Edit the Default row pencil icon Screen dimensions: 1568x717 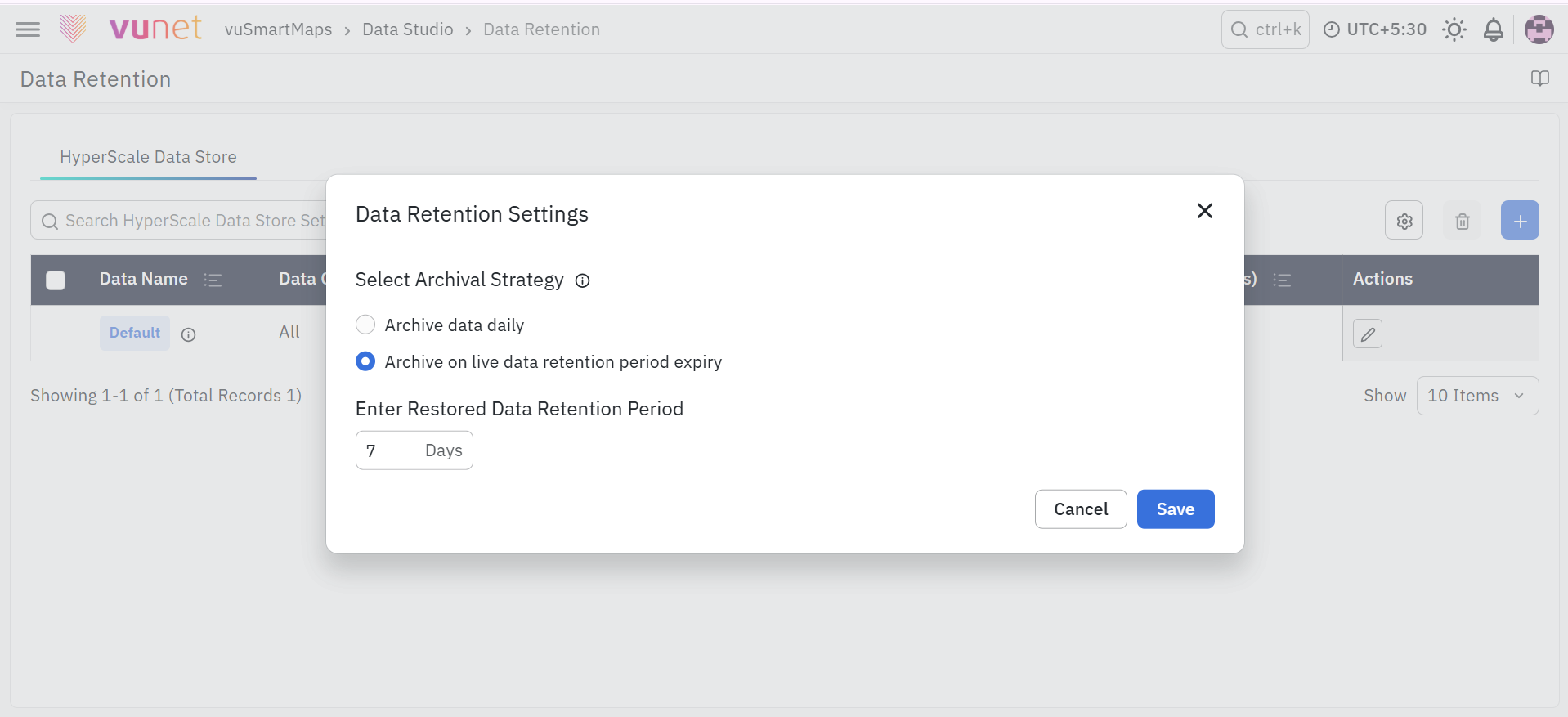coord(1368,334)
